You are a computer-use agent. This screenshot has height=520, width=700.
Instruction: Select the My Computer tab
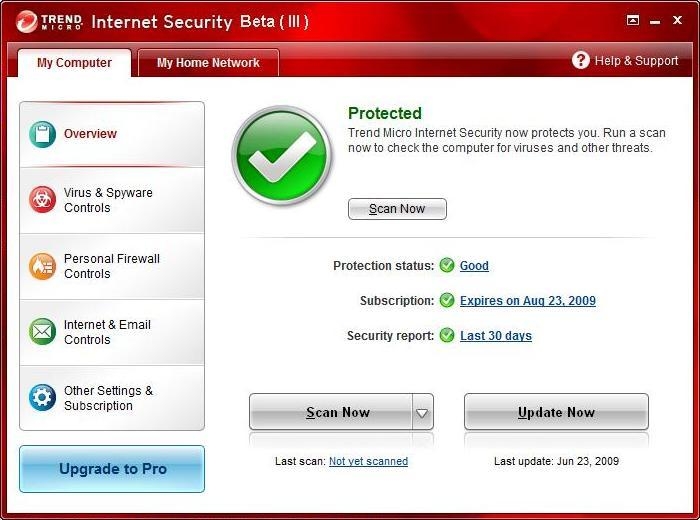pyautogui.click(x=75, y=62)
